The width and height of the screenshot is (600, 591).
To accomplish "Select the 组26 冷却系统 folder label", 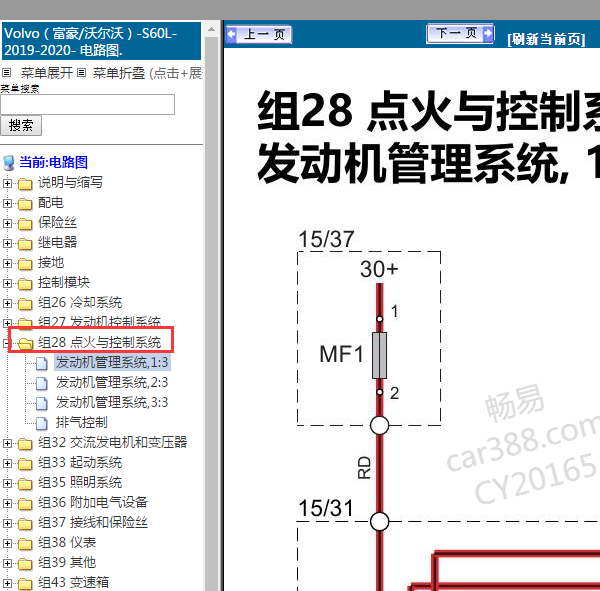I will coord(80,302).
